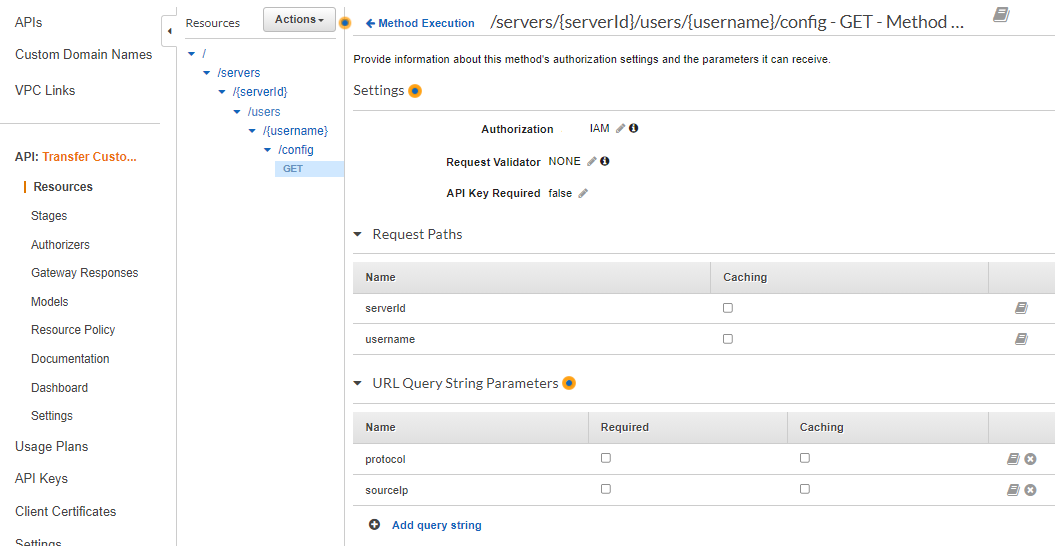Edit the Request Validator with its pencil icon

tap(591, 162)
